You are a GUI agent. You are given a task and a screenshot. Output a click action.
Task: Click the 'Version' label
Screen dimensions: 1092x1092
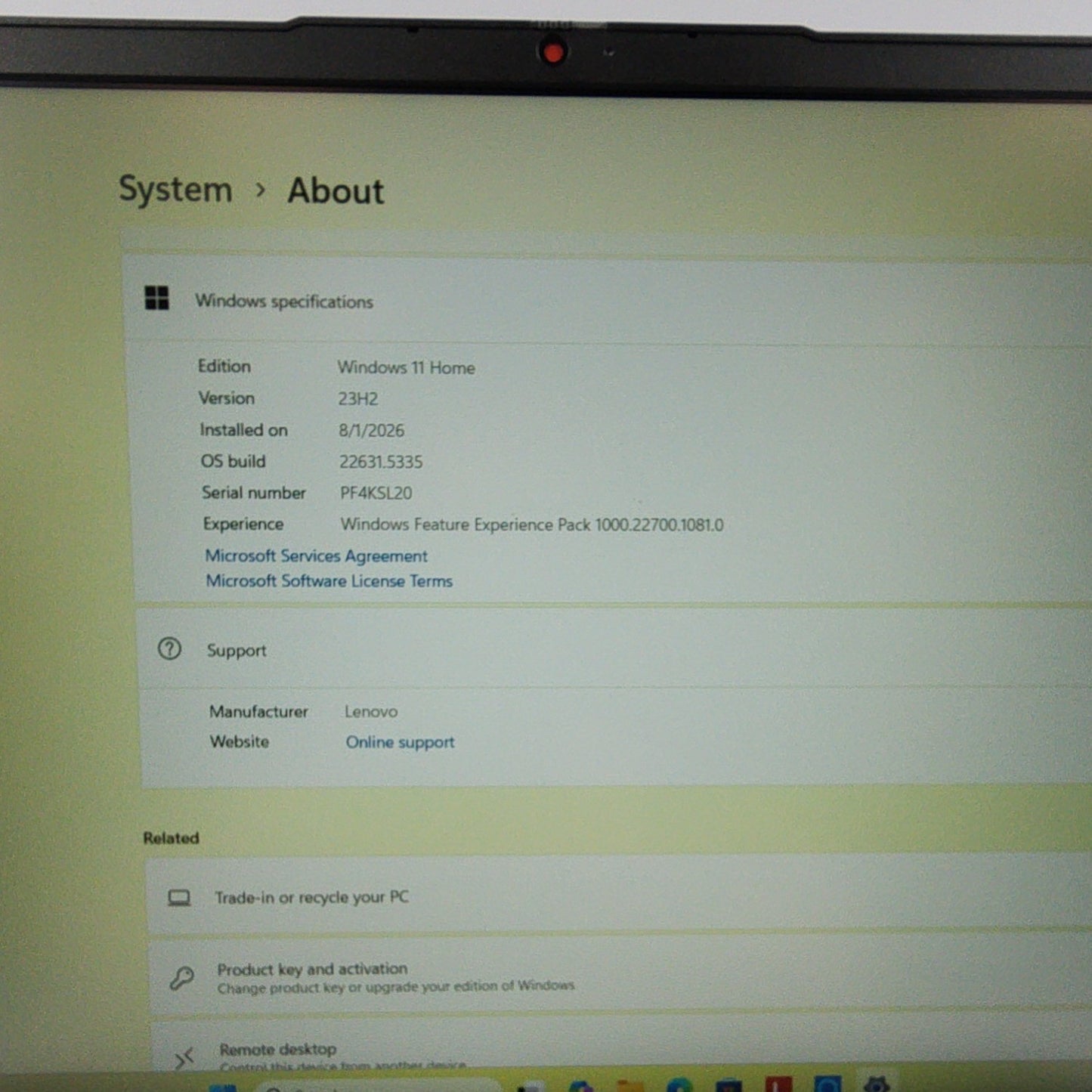click(x=227, y=398)
